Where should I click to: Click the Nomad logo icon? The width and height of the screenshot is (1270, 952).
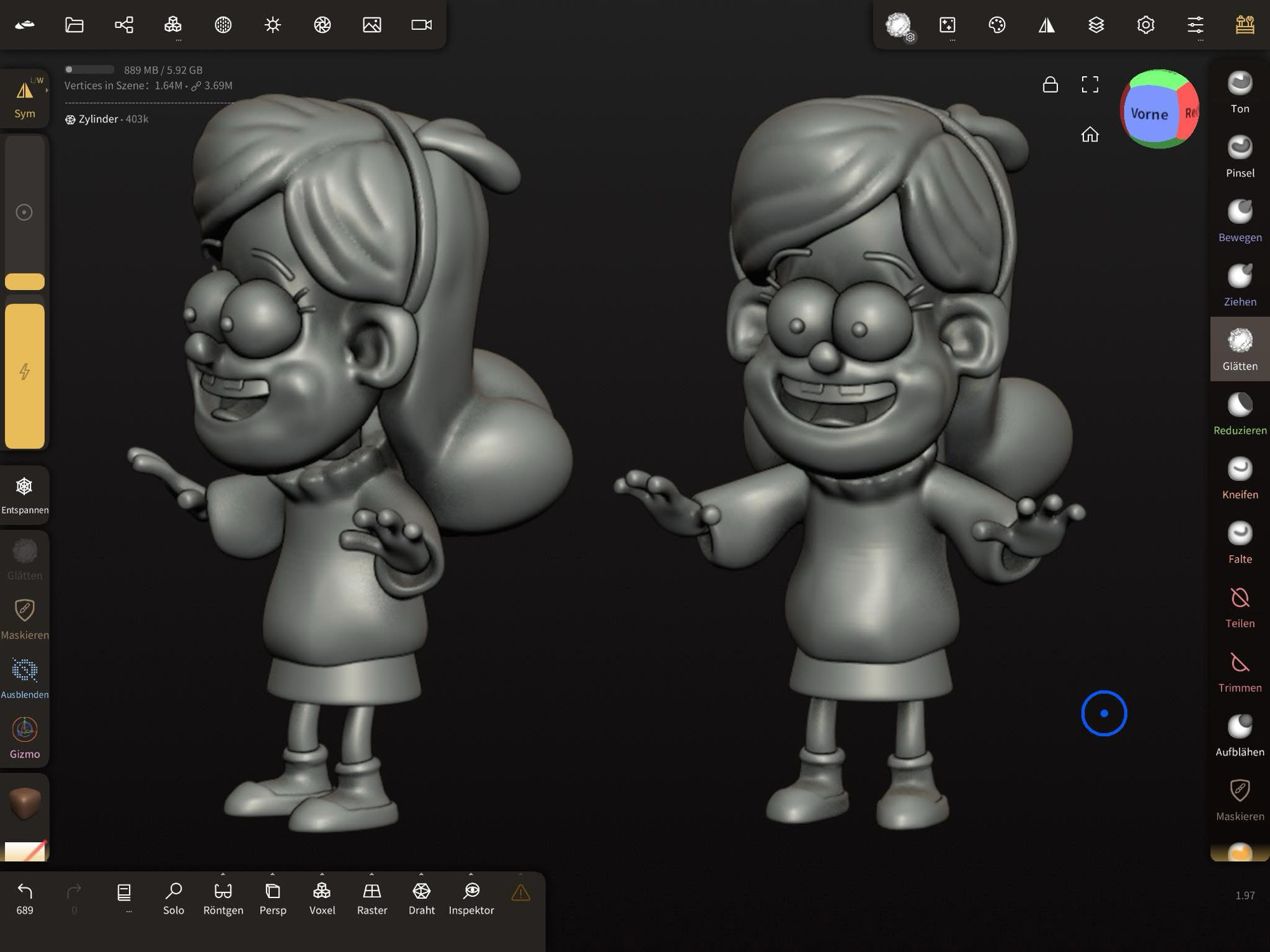[25, 25]
